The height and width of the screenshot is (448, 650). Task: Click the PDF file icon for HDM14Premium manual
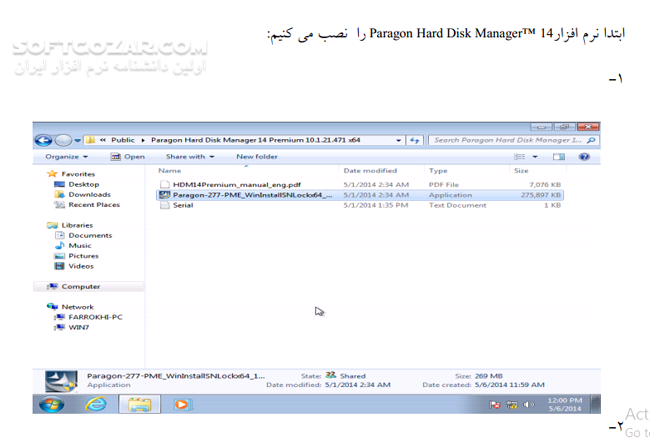tap(165, 184)
